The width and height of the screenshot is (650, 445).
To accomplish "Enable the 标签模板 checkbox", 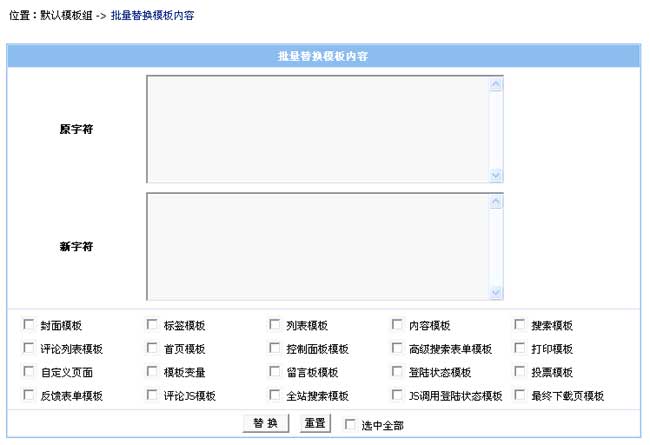I will coord(152,325).
